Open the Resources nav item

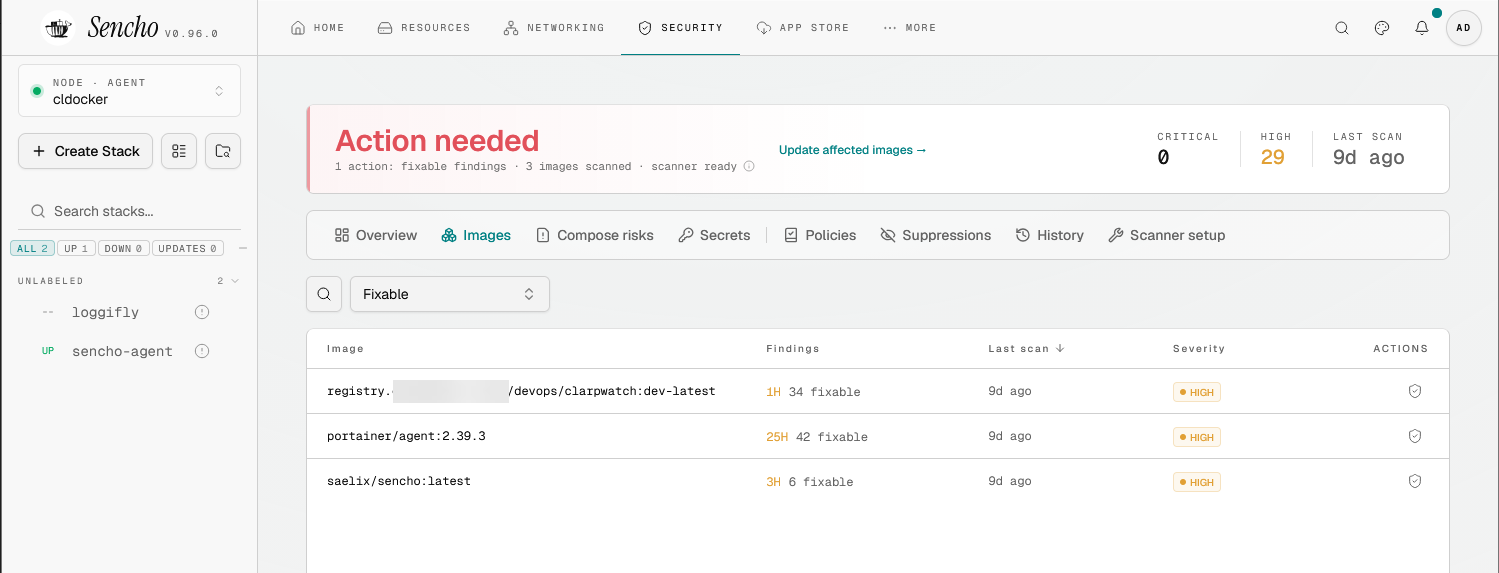423,28
